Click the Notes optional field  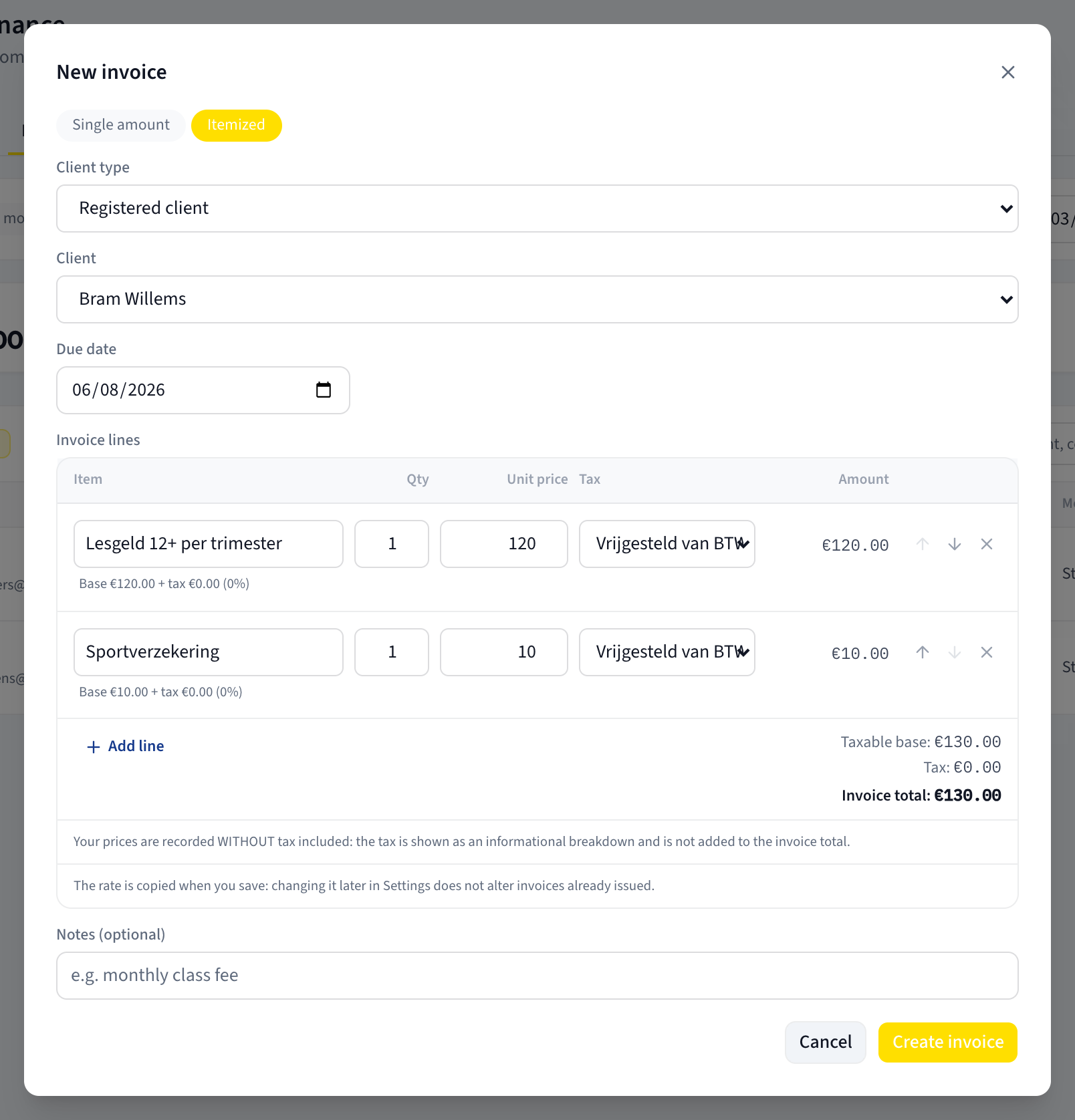tap(537, 976)
